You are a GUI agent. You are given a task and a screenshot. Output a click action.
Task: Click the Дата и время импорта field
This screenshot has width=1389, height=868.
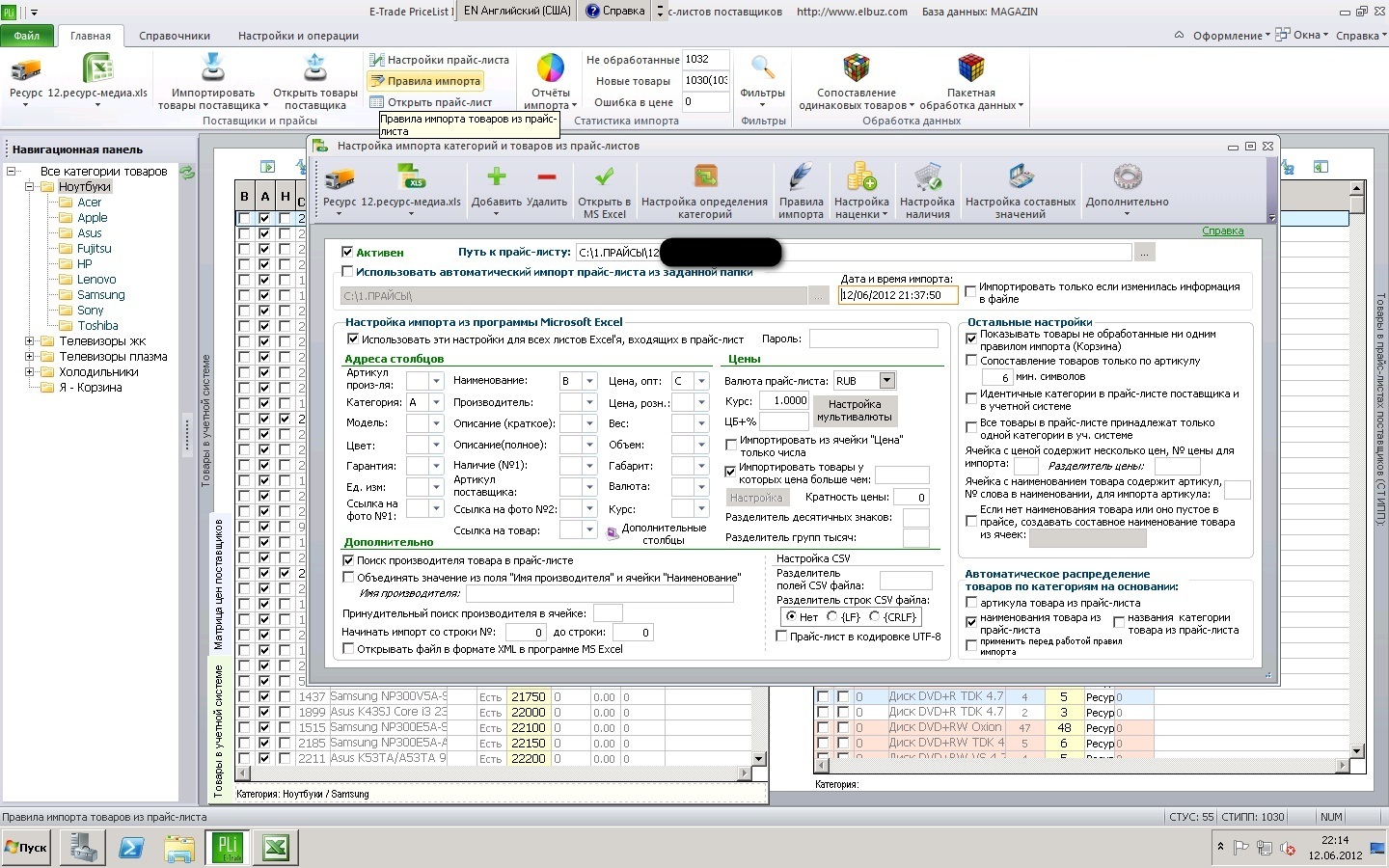898,295
